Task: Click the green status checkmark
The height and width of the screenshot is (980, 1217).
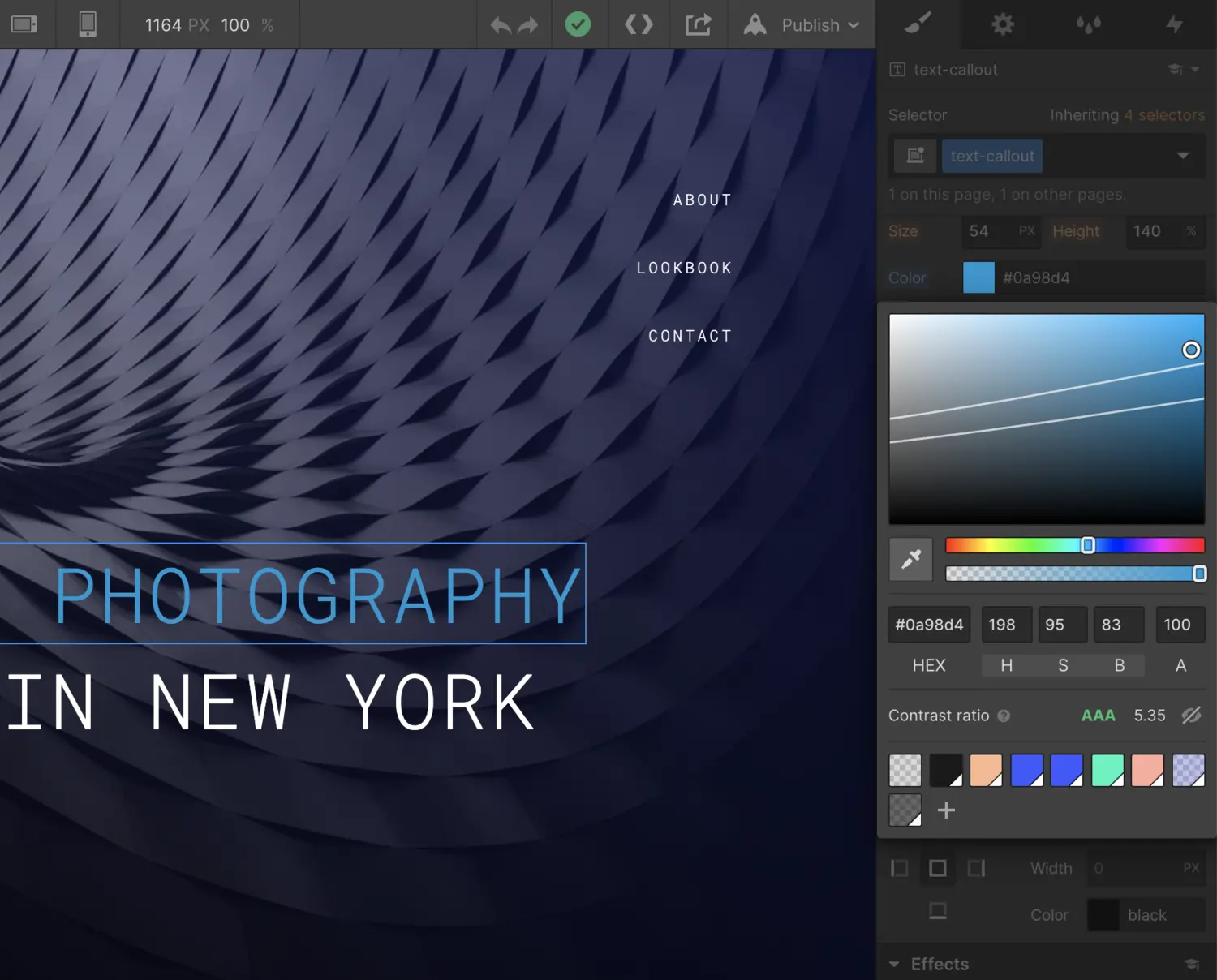Action: pos(578,24)
